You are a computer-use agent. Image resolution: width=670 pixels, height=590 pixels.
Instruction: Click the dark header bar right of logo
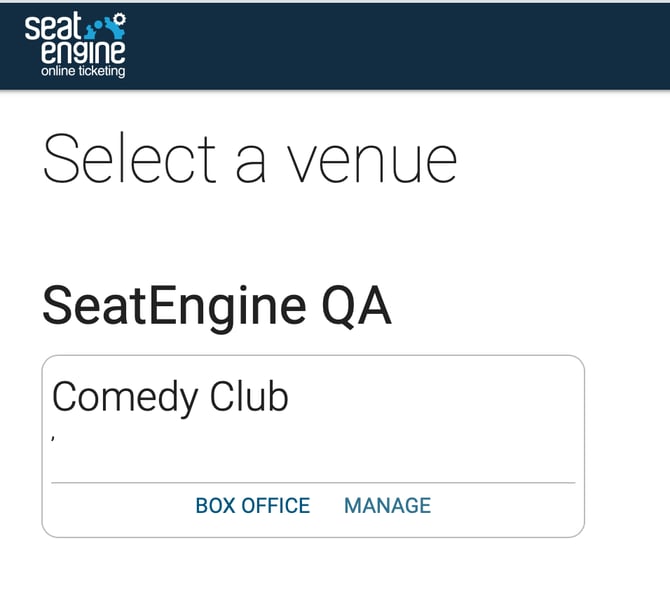point(400,45)
